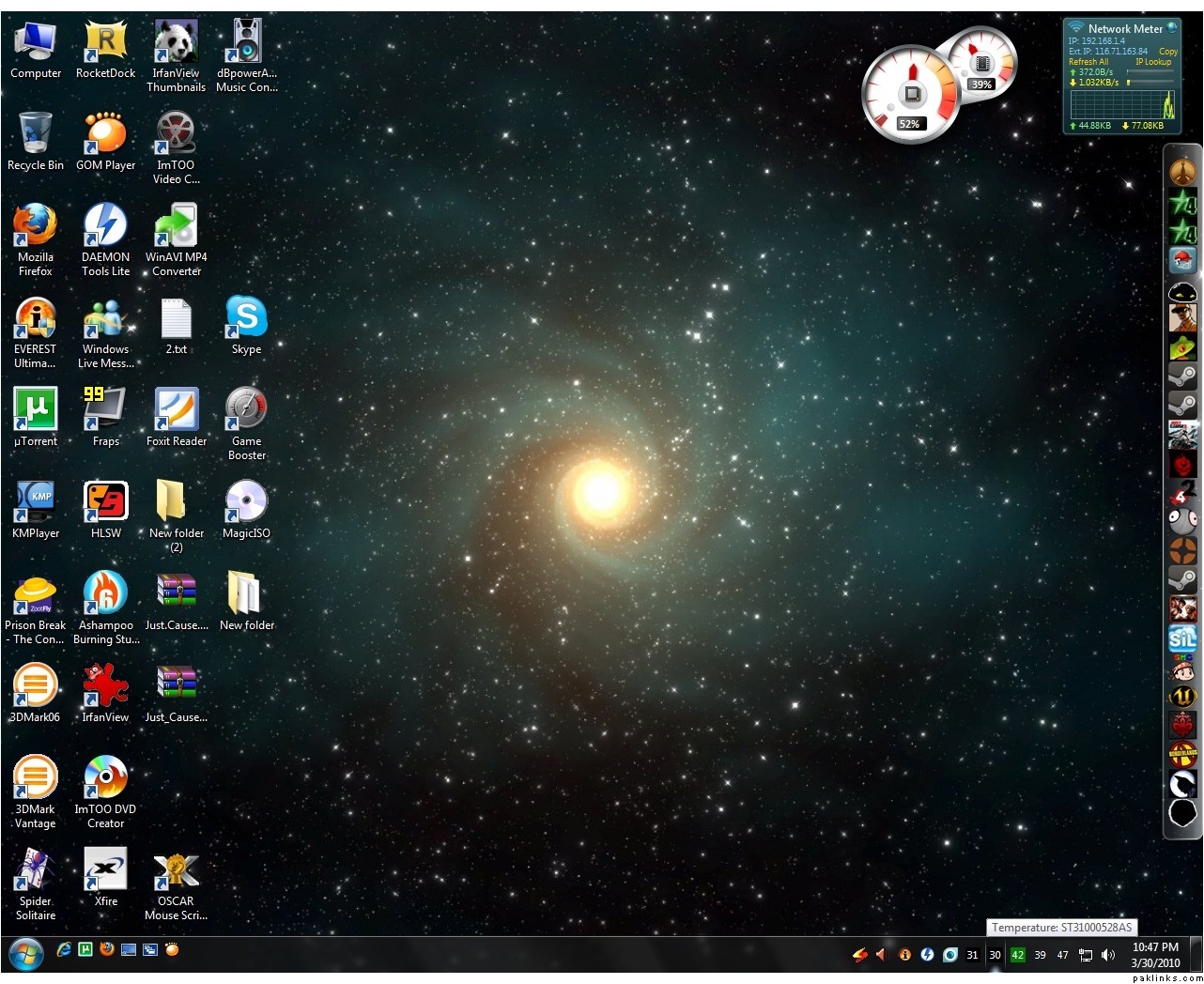Open the taskbar clock showing 10:47 PM
1204x984 pixels.
pos(1154,955)
